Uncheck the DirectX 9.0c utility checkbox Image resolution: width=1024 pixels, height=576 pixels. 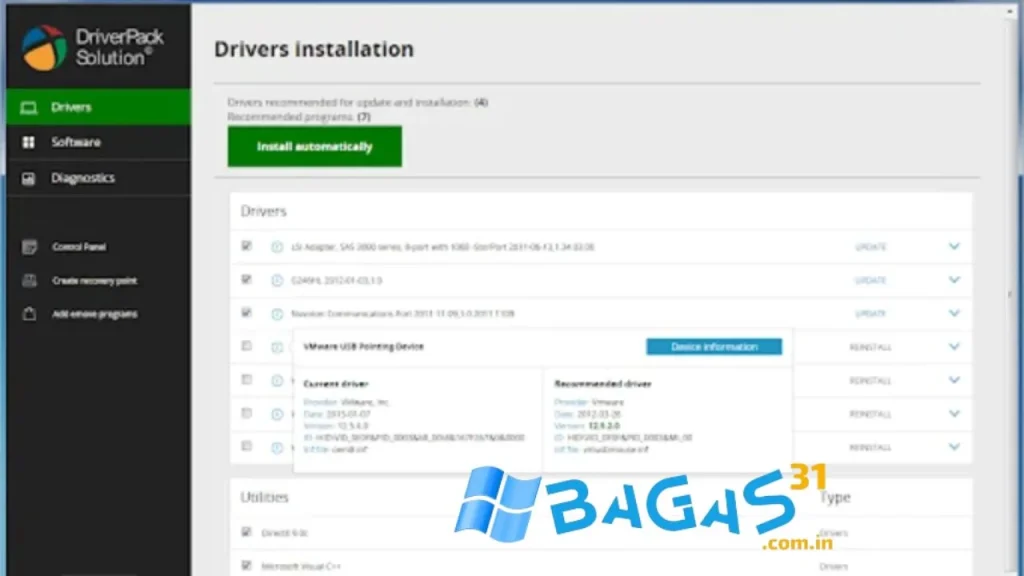pos(246,532)
